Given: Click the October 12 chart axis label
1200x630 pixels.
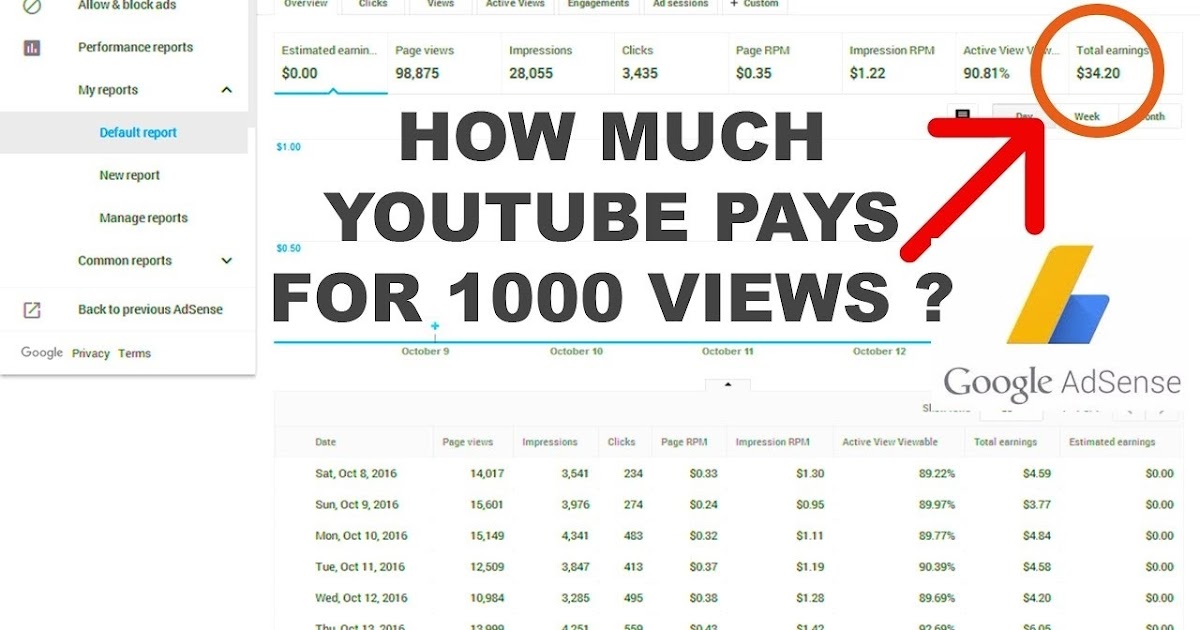Looking at the screenshot, I should pyautogui.click(x=879, y=351).
